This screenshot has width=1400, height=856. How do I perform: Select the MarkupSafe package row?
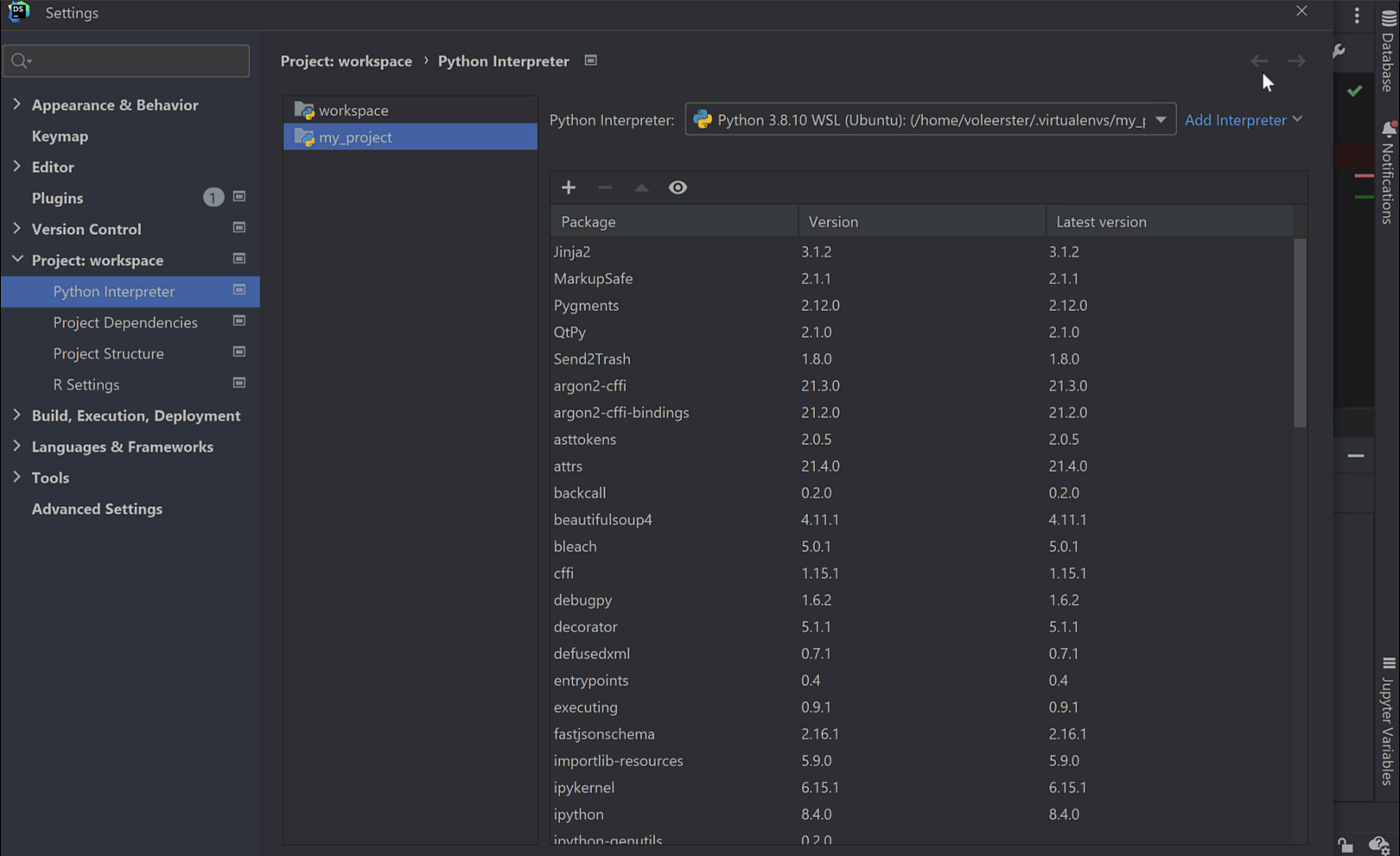point(922,278)
